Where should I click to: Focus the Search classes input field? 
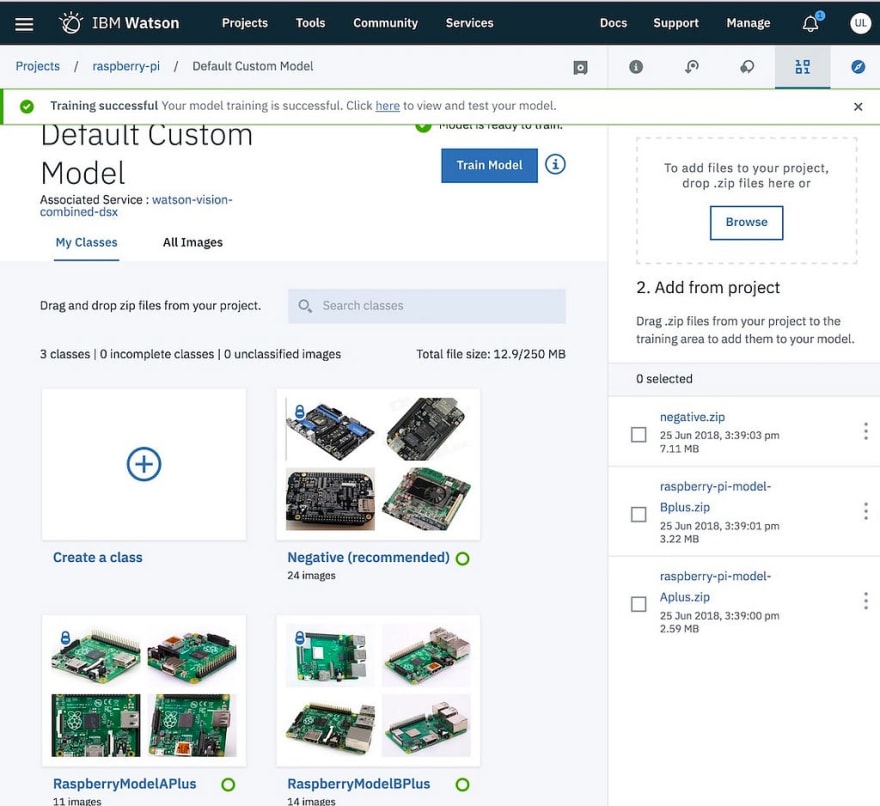coord(427,306)
